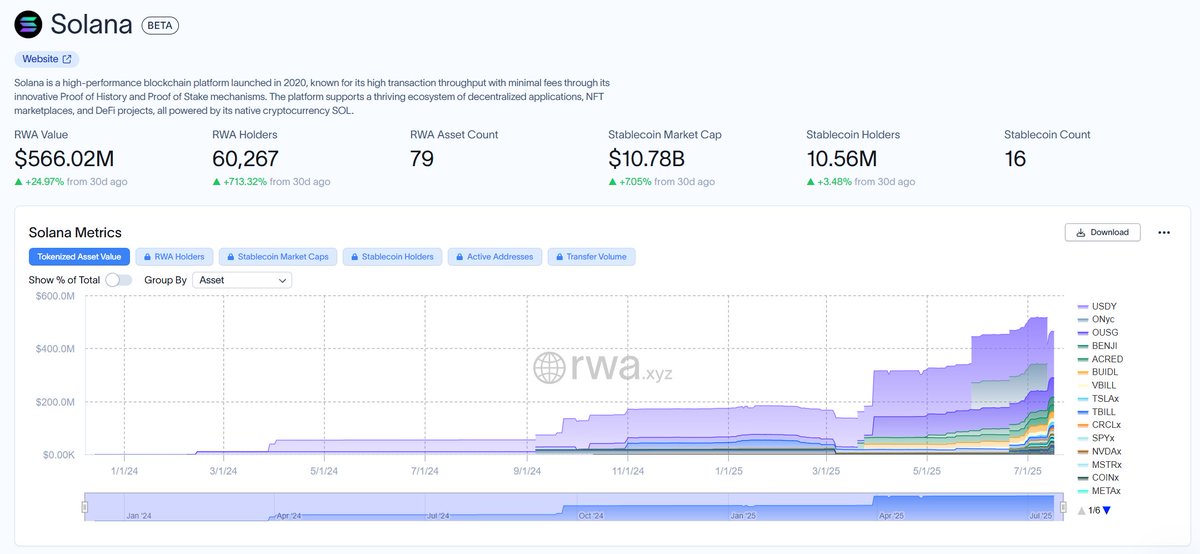Image resolution: width=1200 pixels, height=554 pixels.
Task: Switch to the Transfer Volume tab
Action: pos(591,257)
